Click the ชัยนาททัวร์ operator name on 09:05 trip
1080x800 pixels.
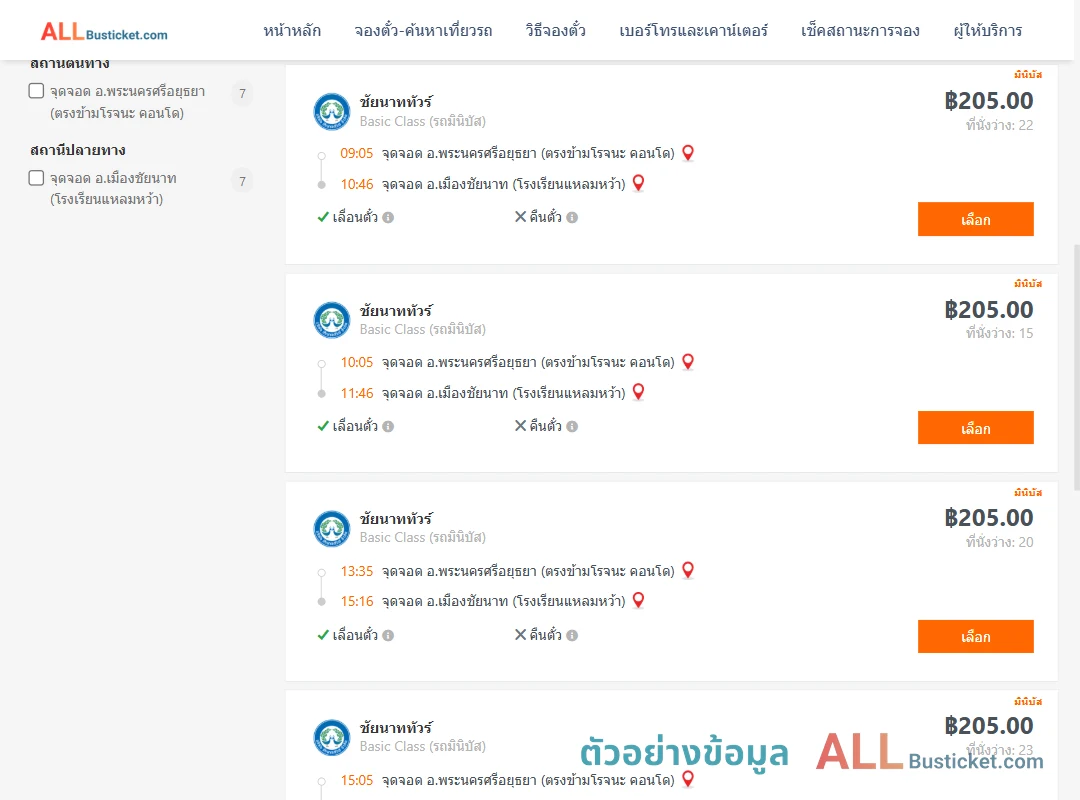point(396,102)
